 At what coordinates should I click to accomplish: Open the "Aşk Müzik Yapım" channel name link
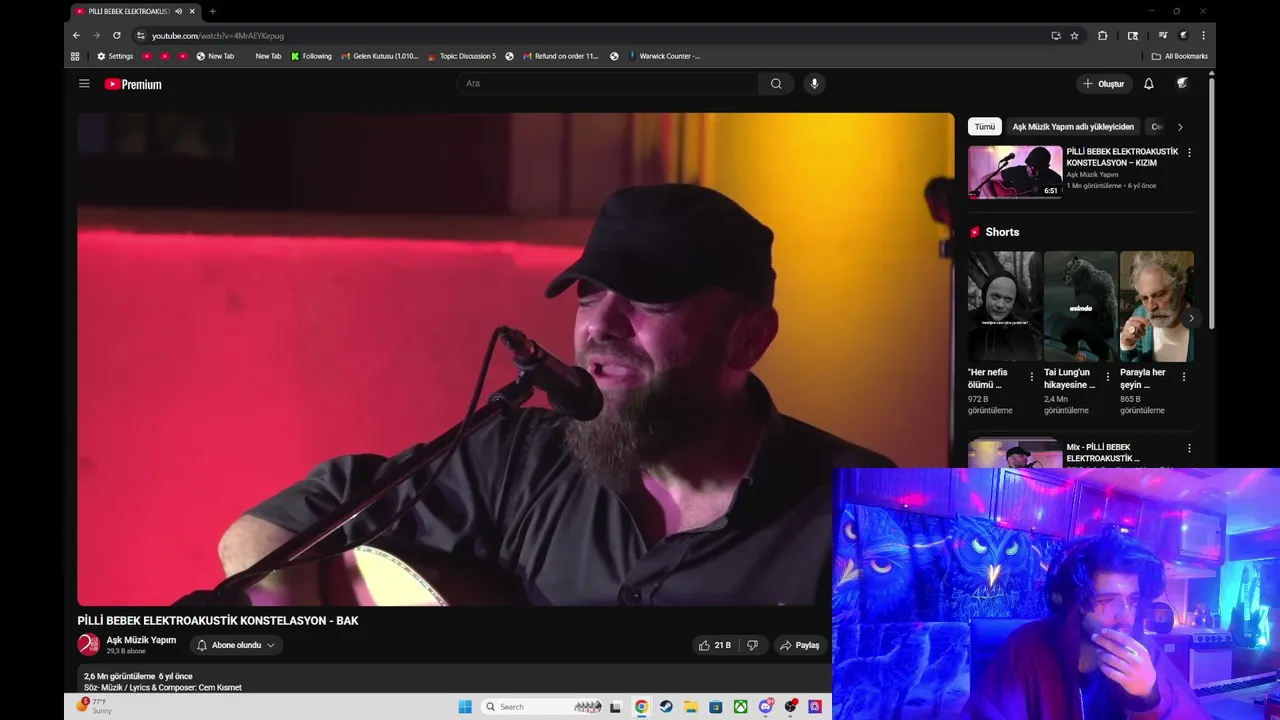141,640
